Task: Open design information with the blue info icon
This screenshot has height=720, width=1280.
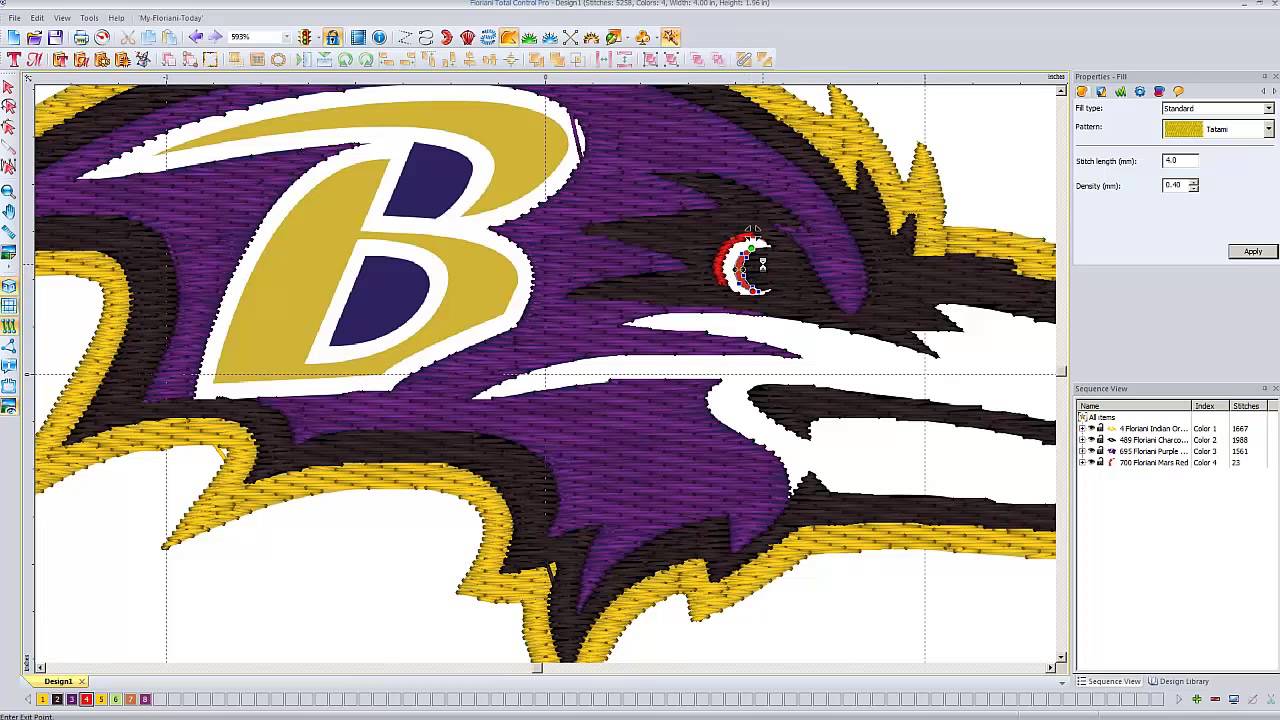Action: (x=379, y=37)
